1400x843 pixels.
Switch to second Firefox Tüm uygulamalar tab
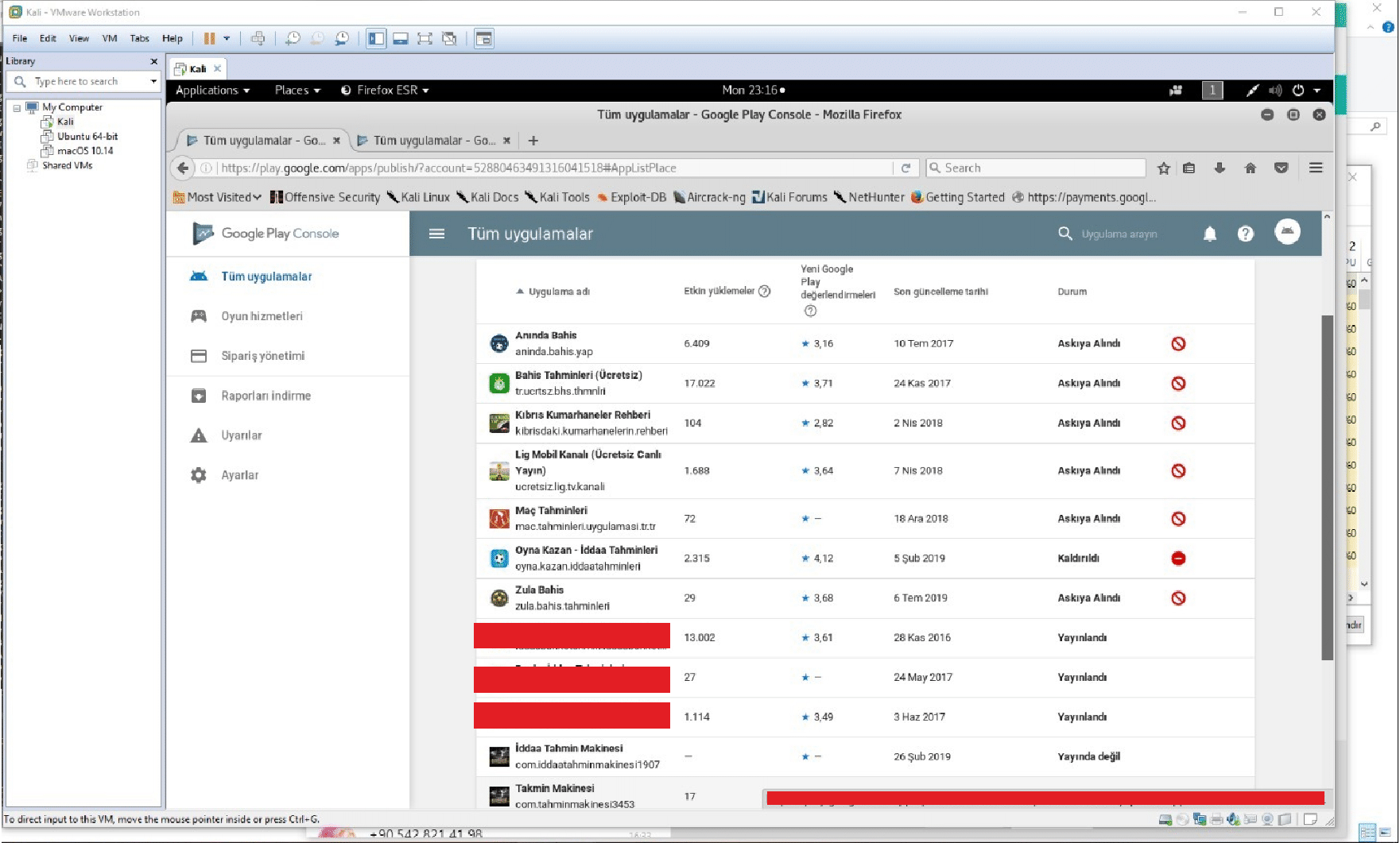433,141
